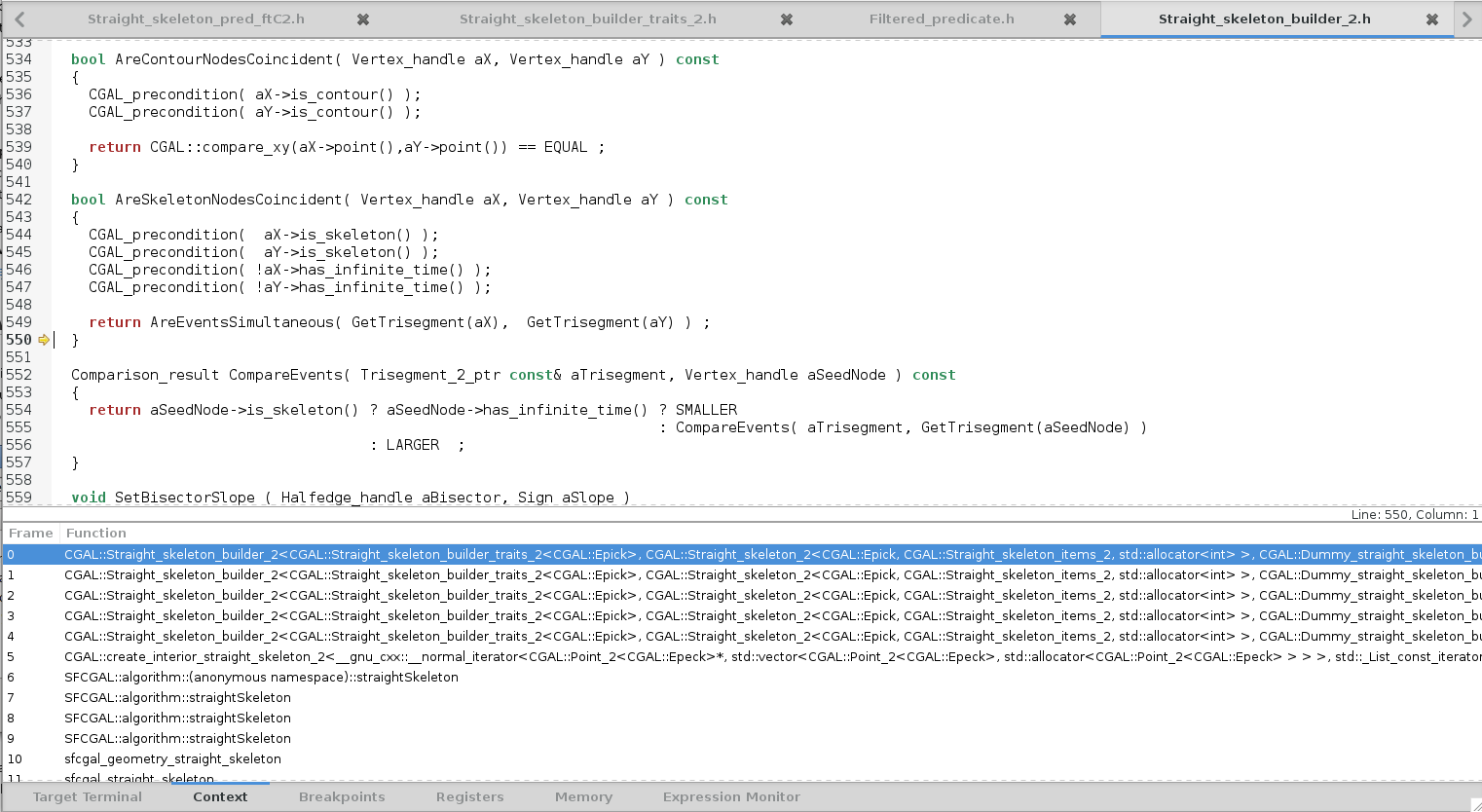
Task: Select stack frame 4 row
Action: (741, 636)
